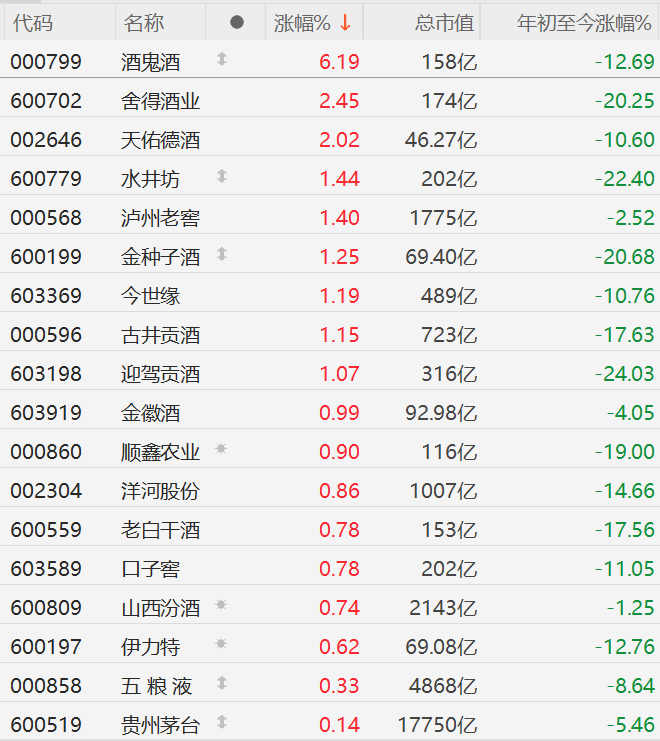The image size is (660, 741).
Task: Click the 174亿 market cap value
Action: point(449,101)
